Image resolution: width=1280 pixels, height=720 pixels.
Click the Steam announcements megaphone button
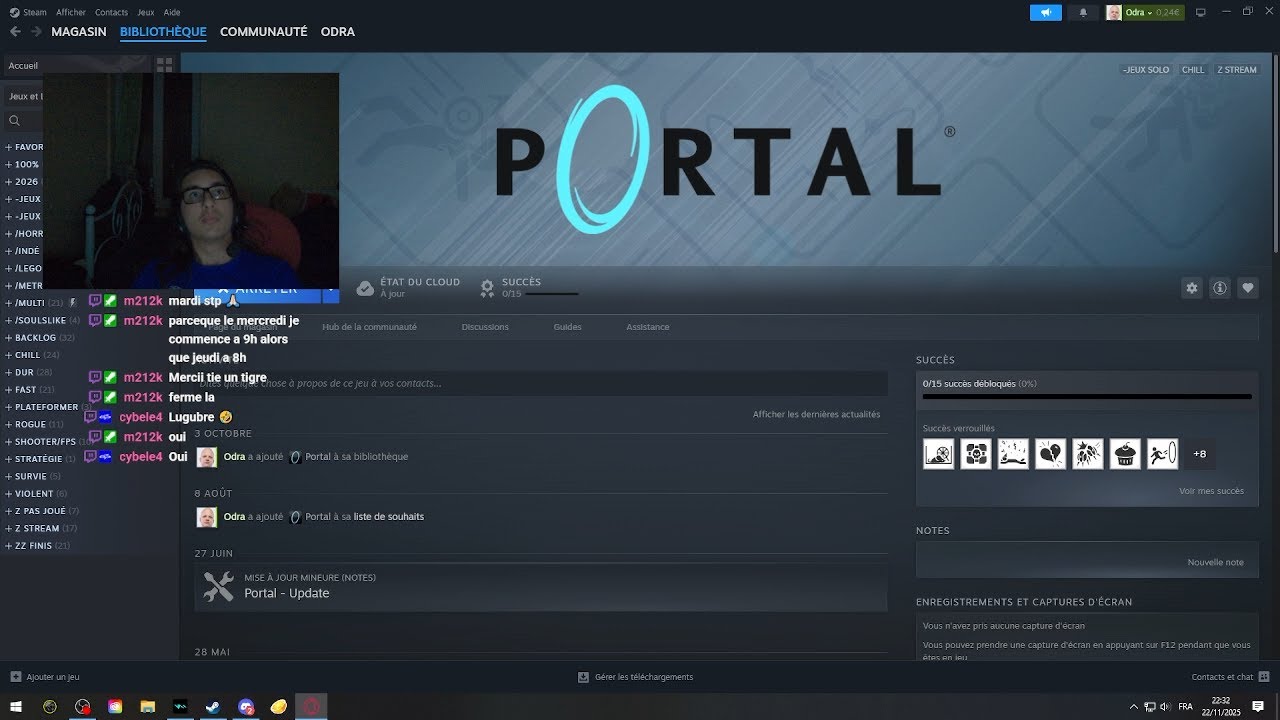point(1045,13)
